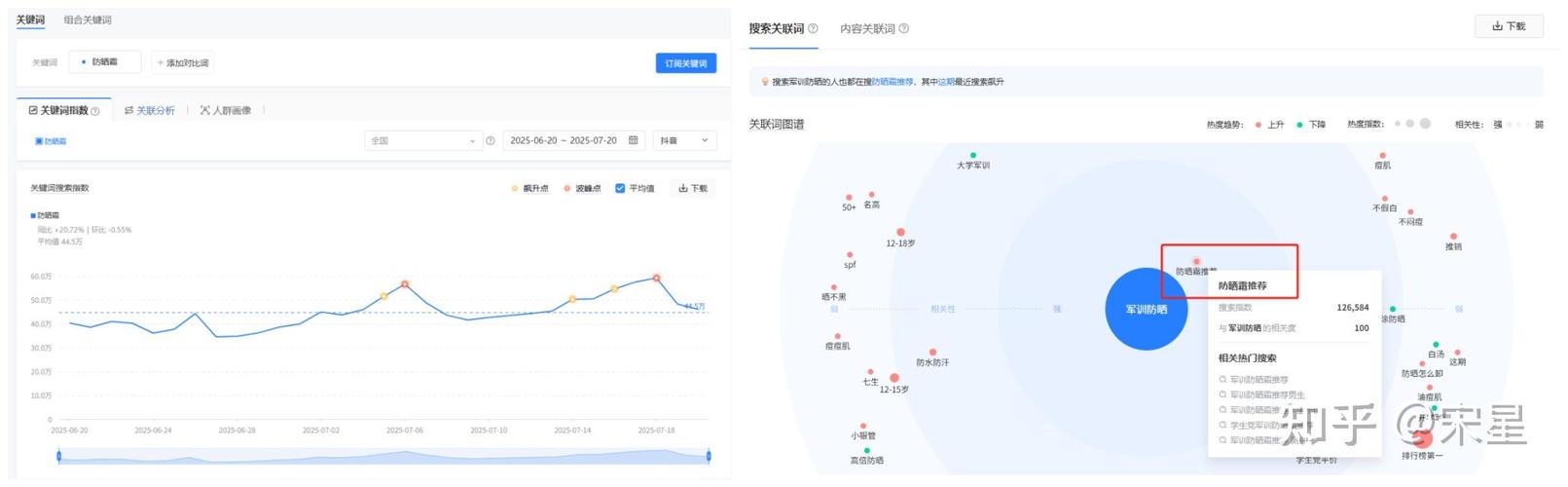
Task: Click the 不假白 node
Action: 1385,198
